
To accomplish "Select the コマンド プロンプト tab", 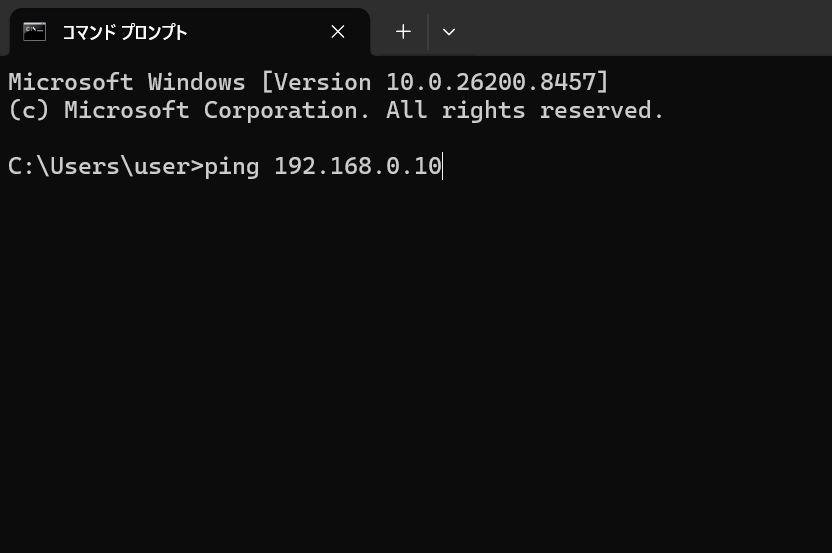I will point(189,32).
